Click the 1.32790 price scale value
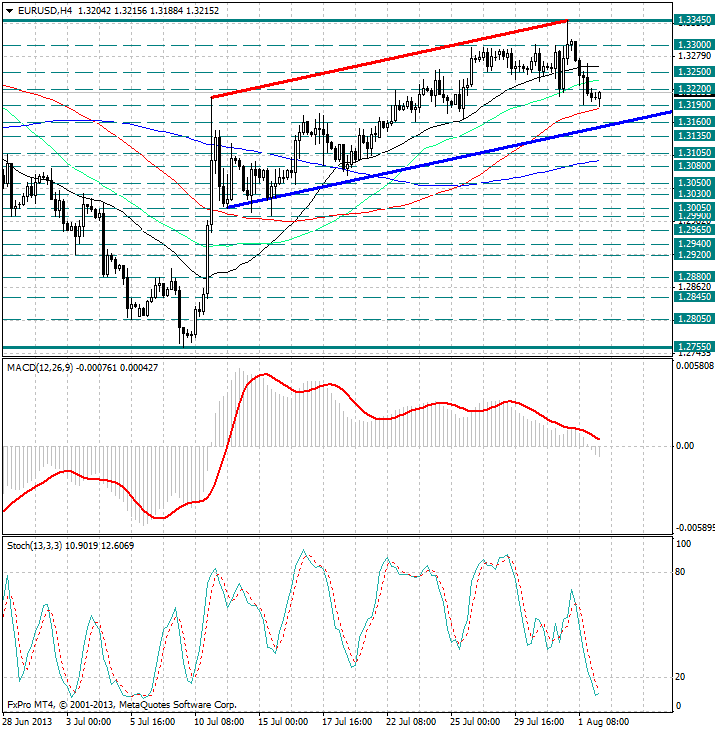Image resolution: width=715 pixels, height=730 pixels. pyautogui.click(x=695, y=56)
